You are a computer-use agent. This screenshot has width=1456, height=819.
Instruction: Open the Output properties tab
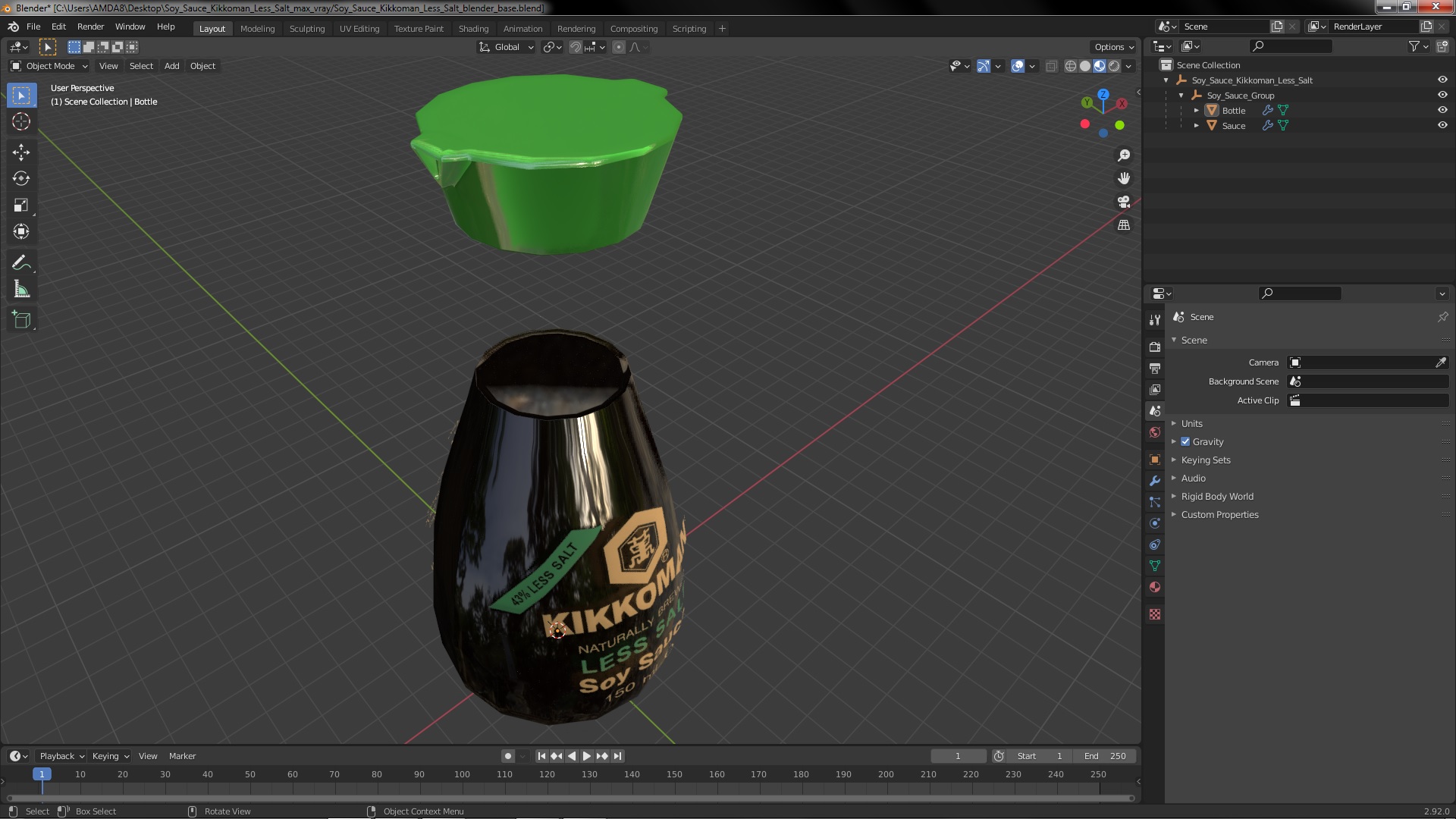[1154, 368]
